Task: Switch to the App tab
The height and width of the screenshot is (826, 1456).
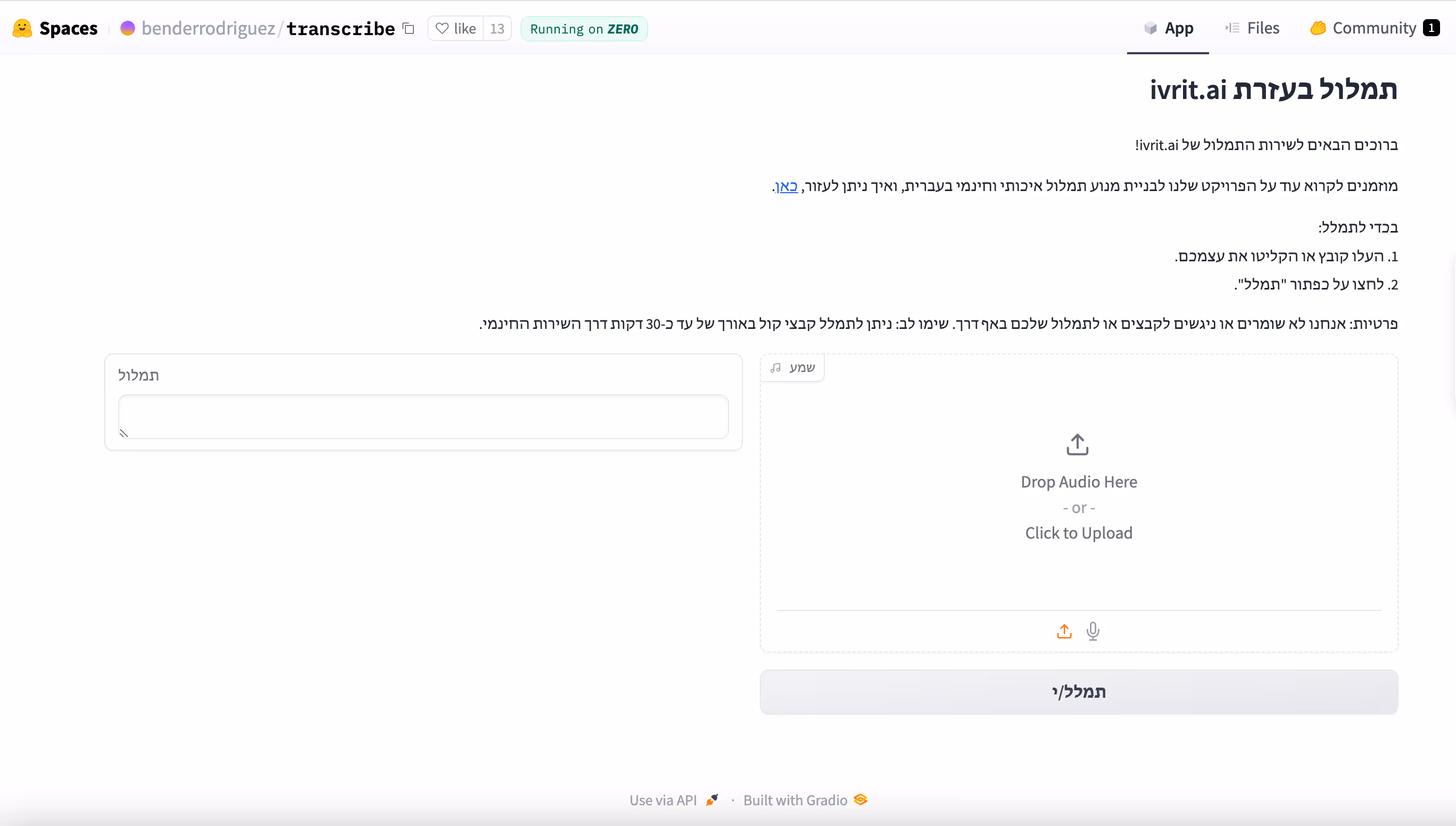Action: click(1168, 28)
